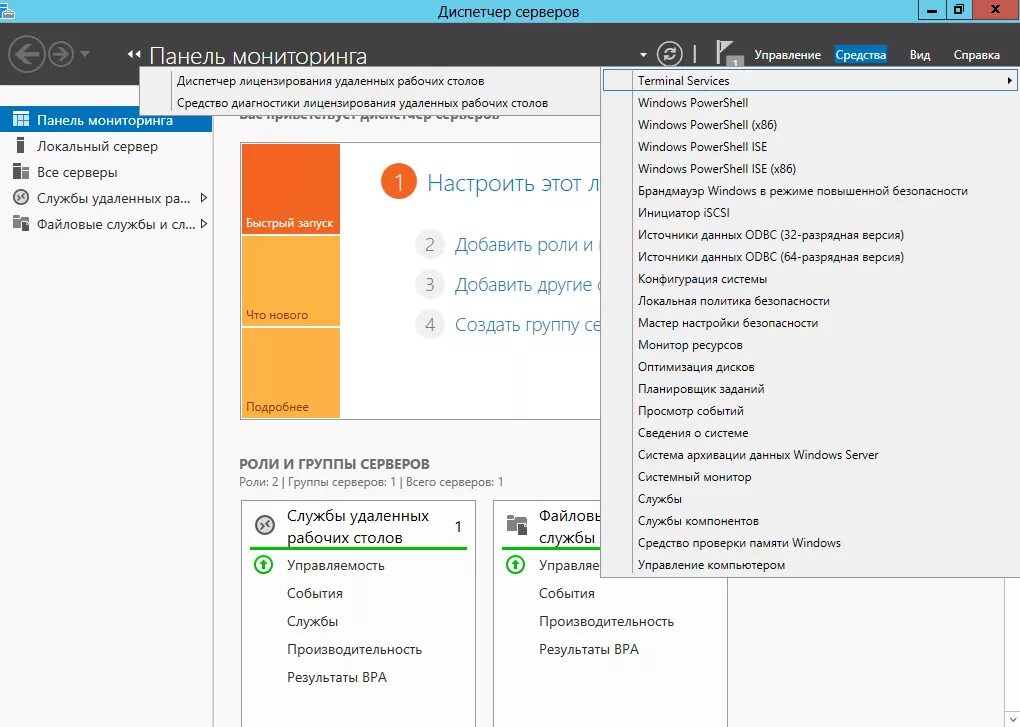Open the dropdown arrow left of Refresh
Screen dimensions: 1020x727
click(643, 55)
